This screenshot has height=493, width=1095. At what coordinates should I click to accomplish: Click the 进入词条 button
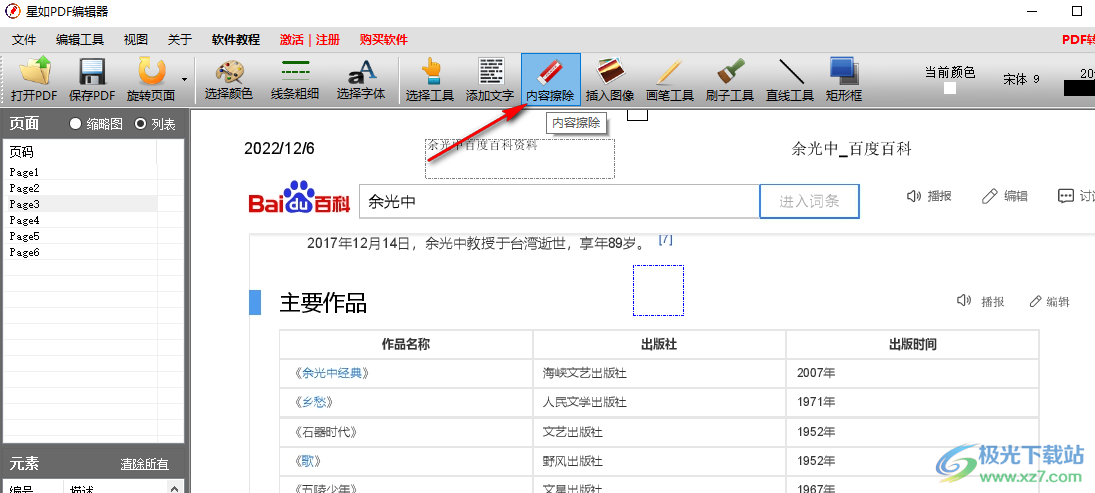point(809,202)
